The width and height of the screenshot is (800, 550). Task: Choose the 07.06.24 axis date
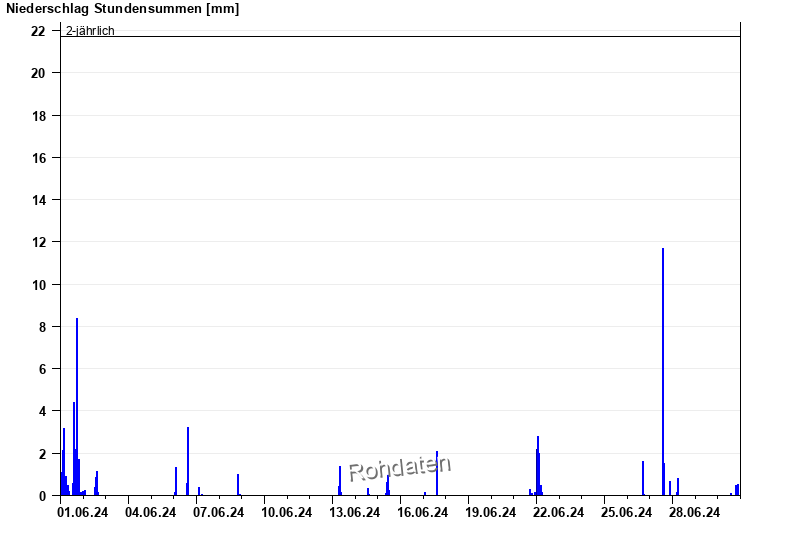coord(218,513)
